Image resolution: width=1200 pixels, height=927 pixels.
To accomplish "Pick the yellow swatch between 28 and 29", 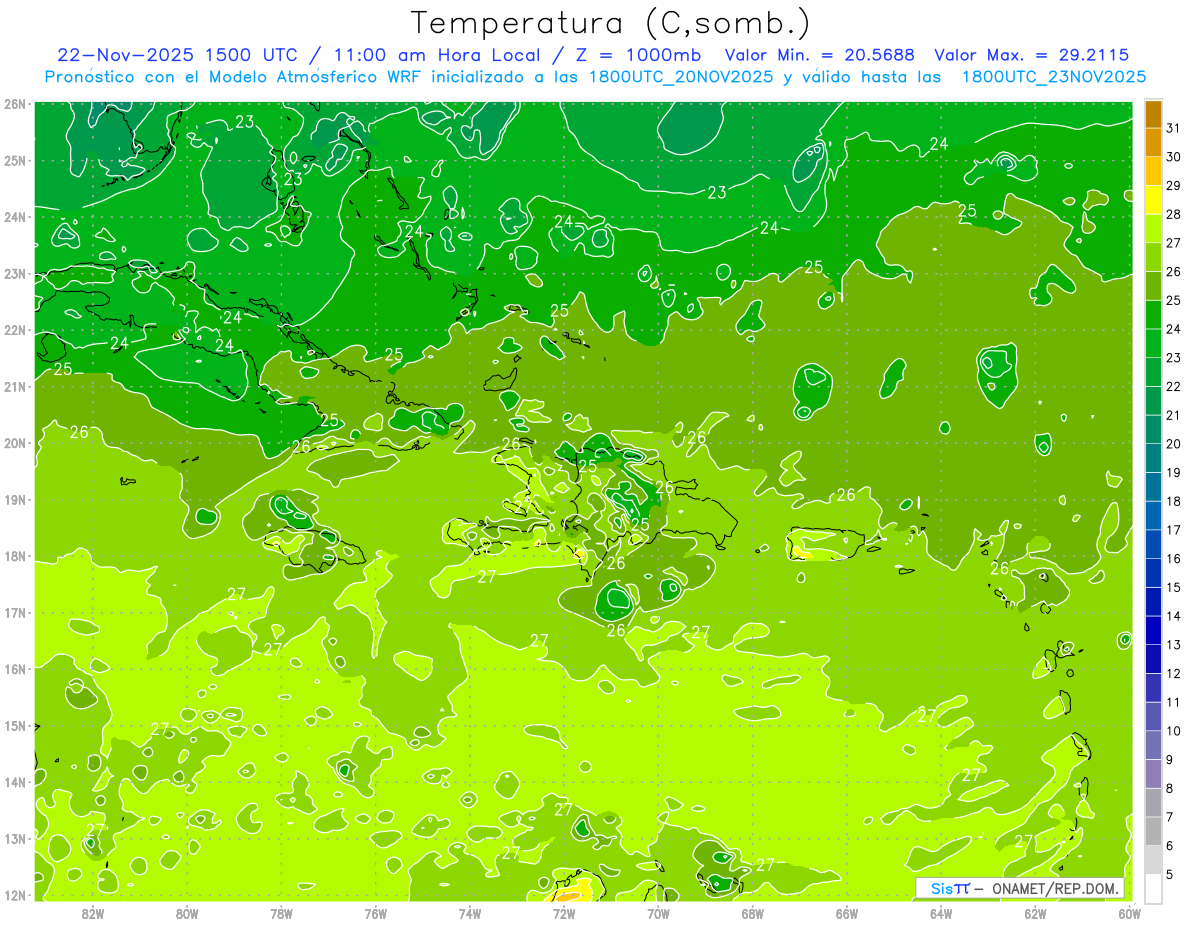I will tap(1153, 200).
